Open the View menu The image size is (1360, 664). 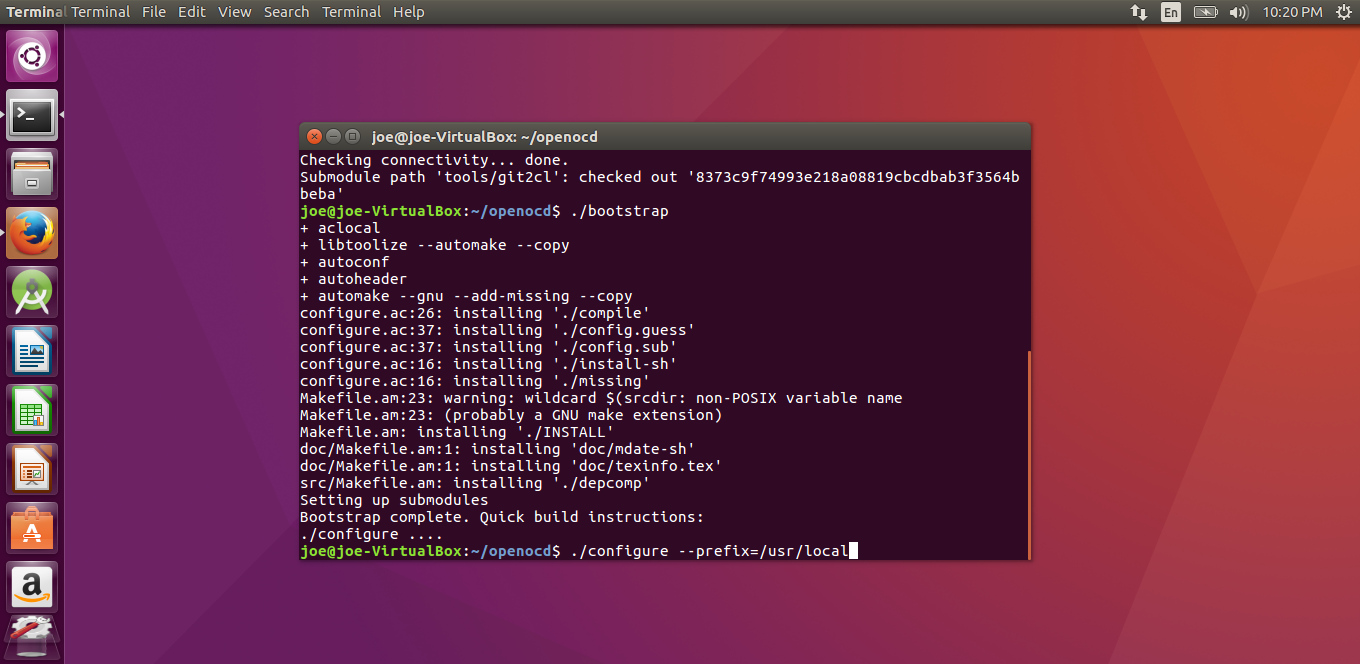click(x=235, y=12)
